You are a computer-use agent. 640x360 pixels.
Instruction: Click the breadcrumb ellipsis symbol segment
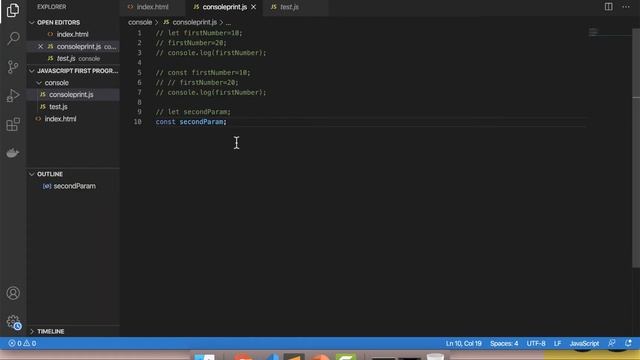tap(228, 22)
